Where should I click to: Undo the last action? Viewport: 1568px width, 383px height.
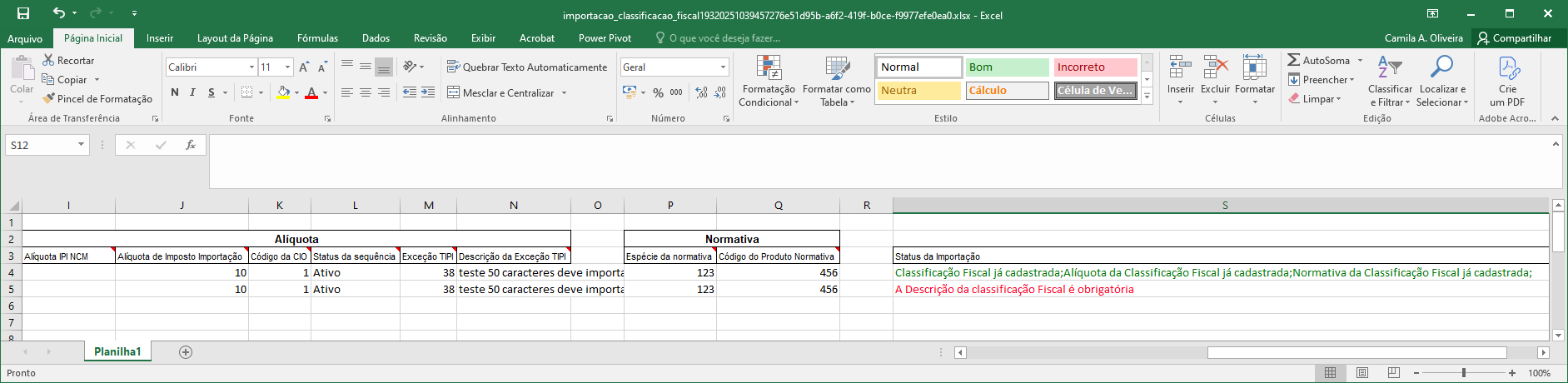58,13
